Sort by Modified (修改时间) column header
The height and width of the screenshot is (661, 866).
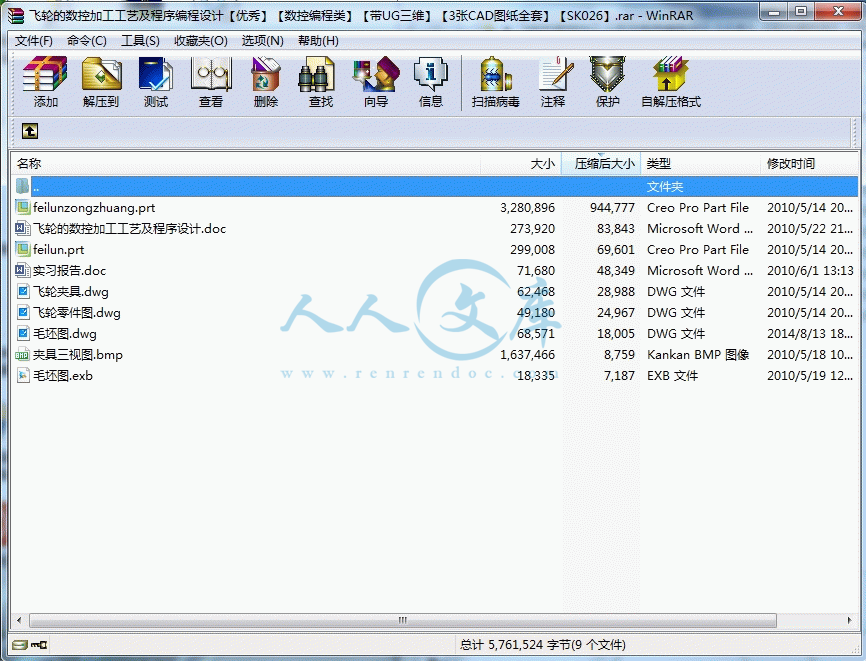point(809,163)
